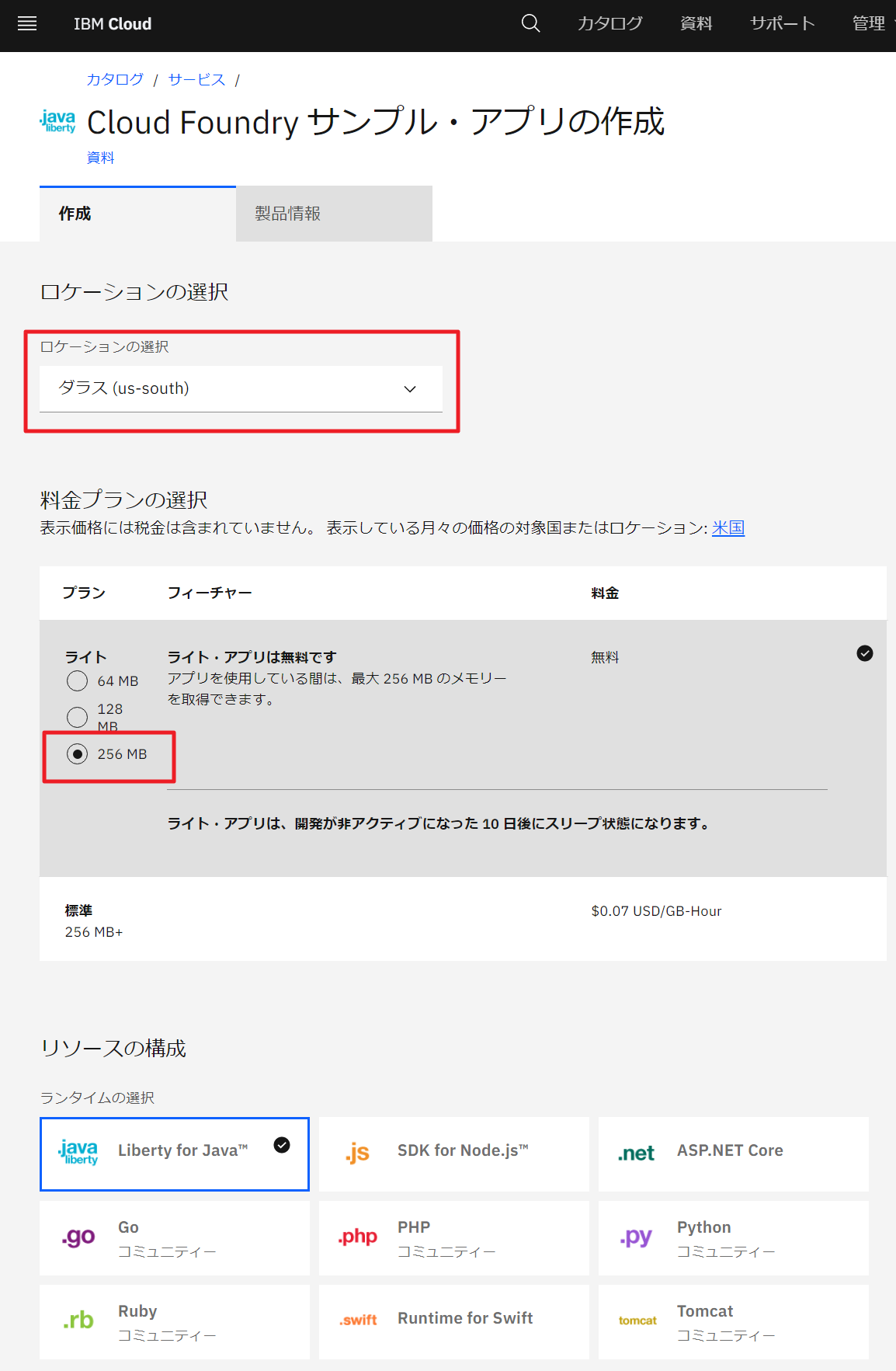Open カタログ in top navigation

tap(610, 23)
